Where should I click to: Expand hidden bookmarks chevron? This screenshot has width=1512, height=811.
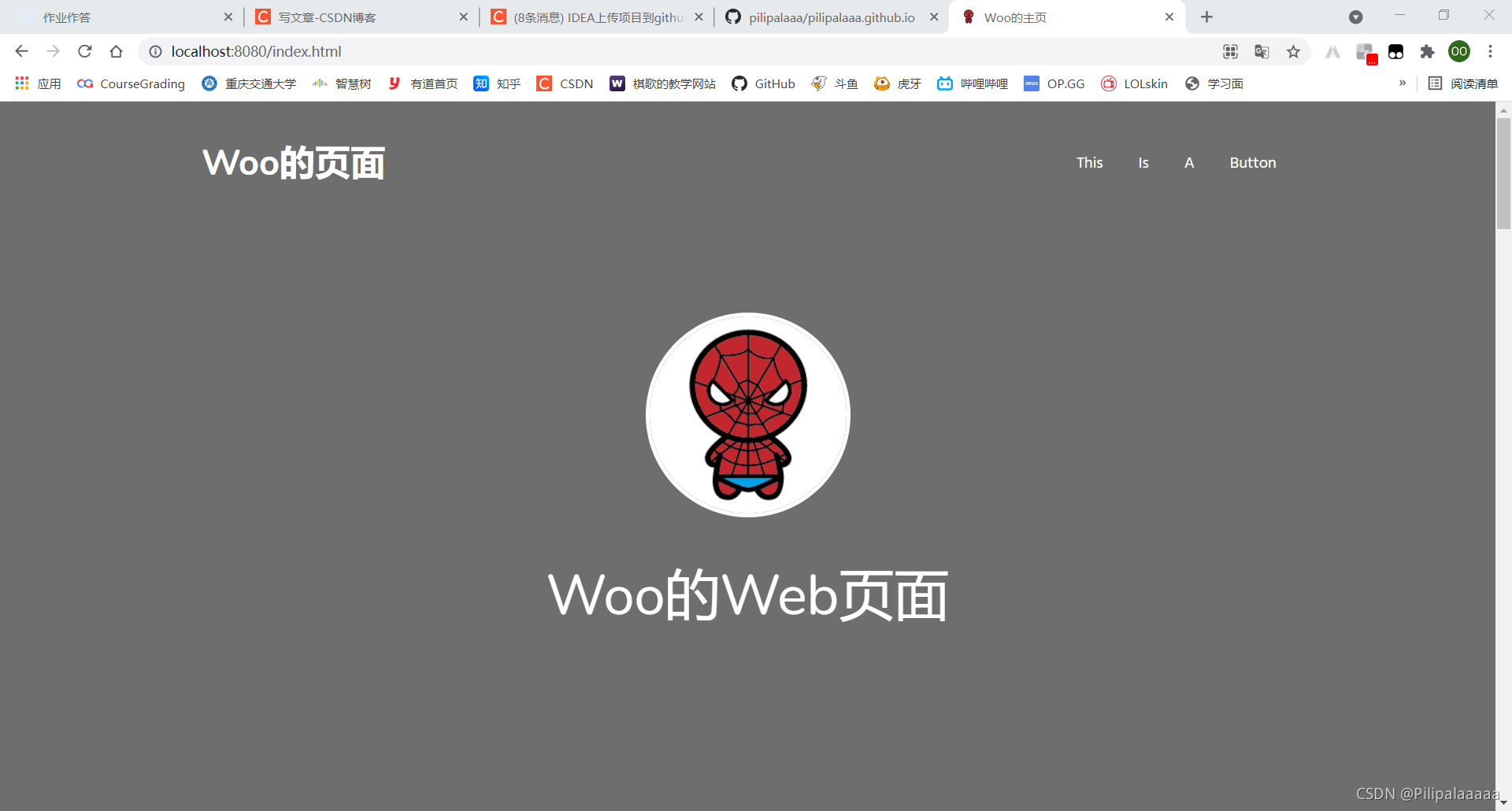pos(1403,83)
